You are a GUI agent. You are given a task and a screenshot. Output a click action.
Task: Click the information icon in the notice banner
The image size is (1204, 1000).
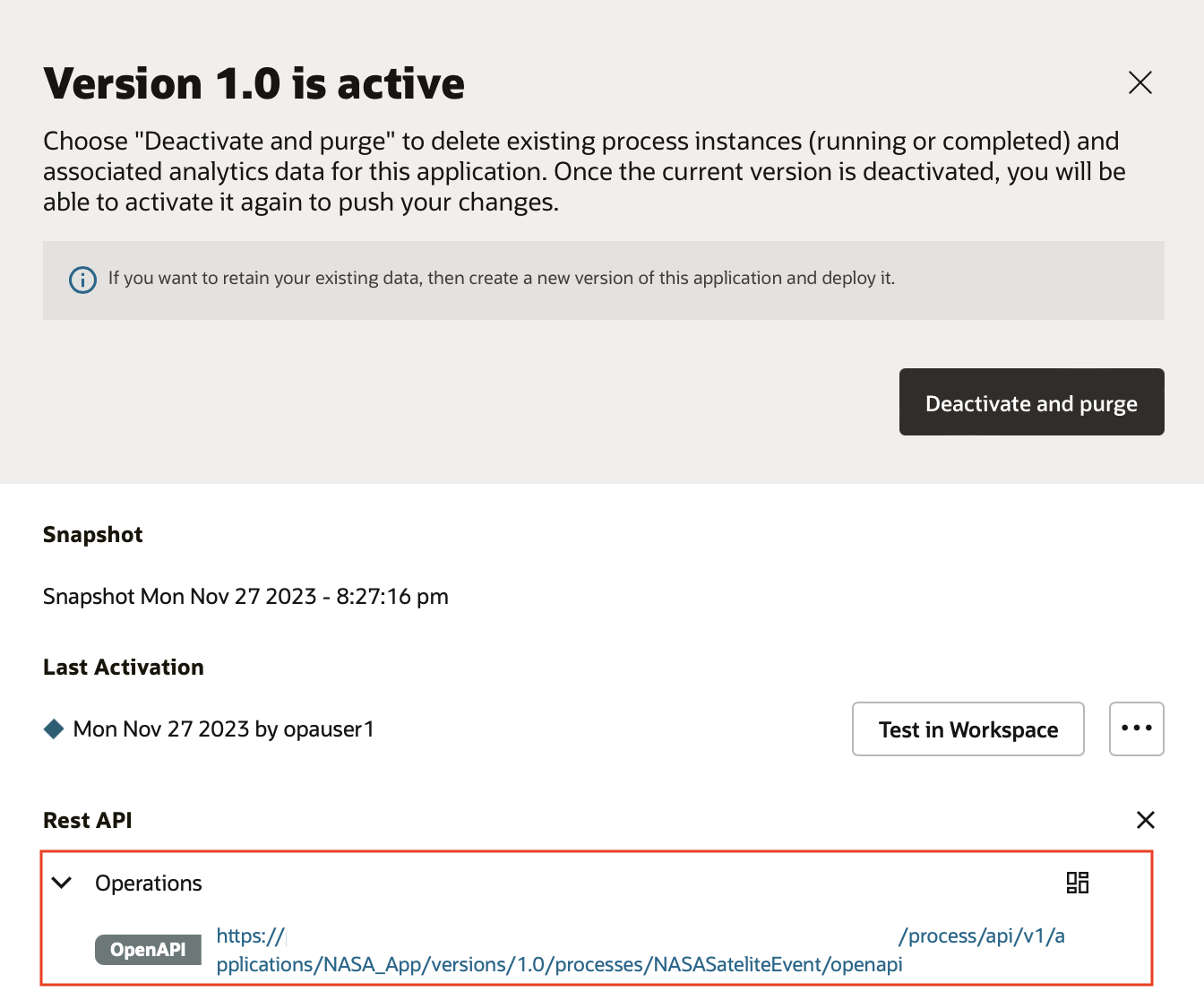[82, 280]
